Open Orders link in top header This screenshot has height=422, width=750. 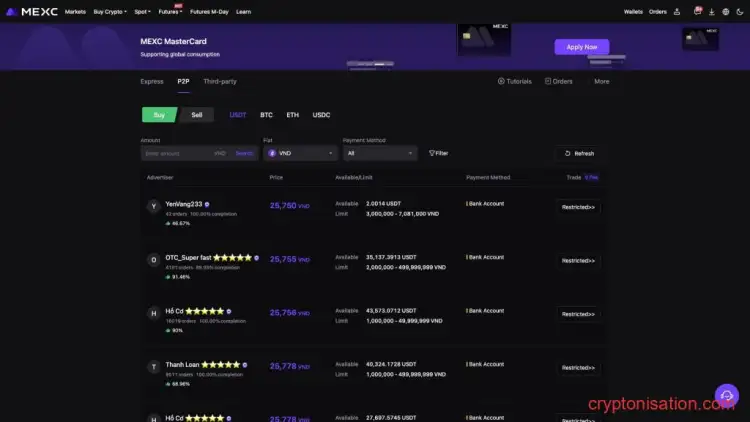(x=658, y=11)
